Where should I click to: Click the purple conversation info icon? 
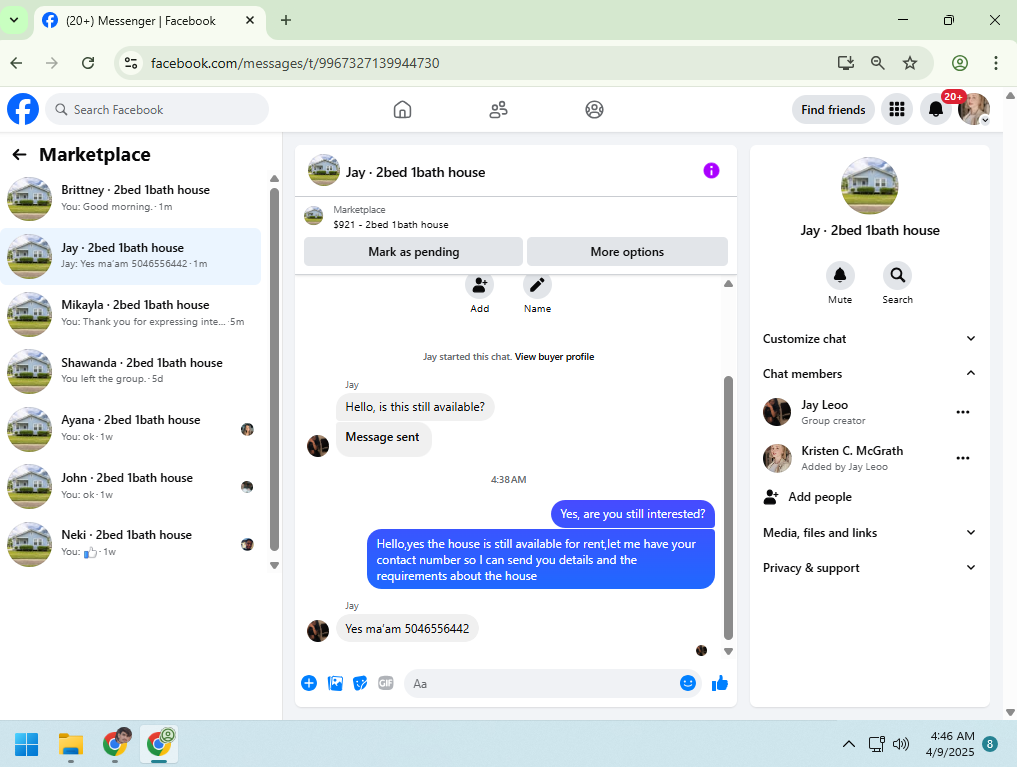point(711,171)
